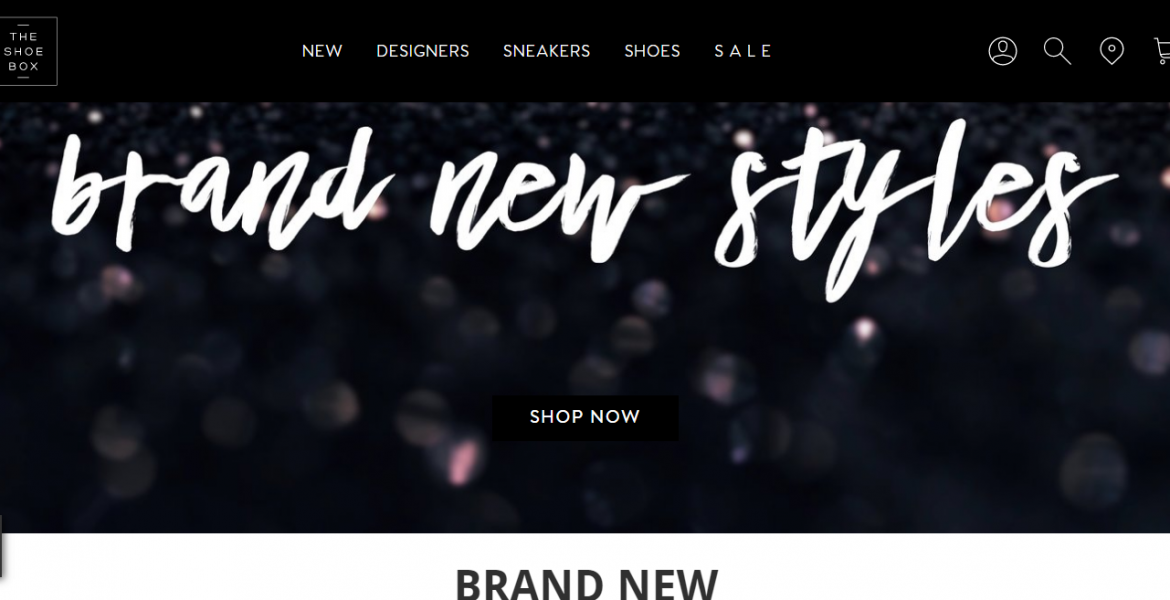1170x600 pixels.
Task: Click the pink bokeh spot below SHOP NOW
Action: point(464,459)
